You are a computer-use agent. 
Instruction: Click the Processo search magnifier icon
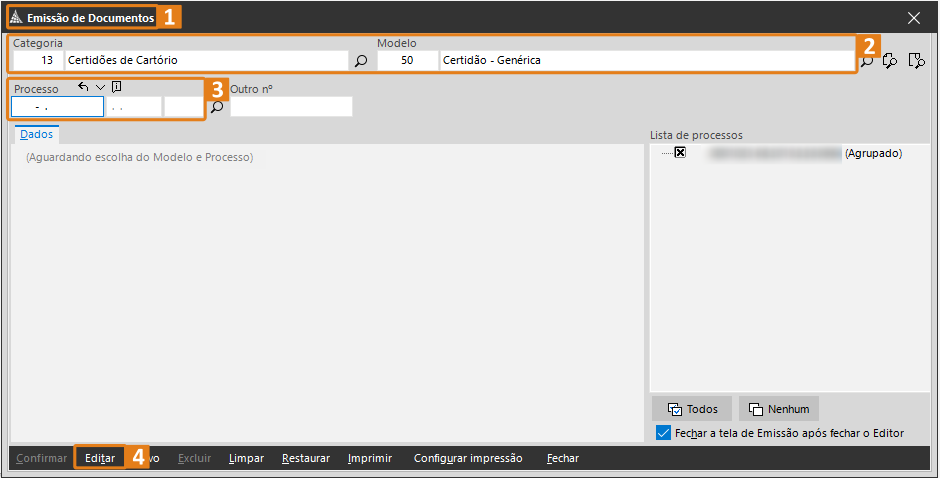tap(217, 107)
